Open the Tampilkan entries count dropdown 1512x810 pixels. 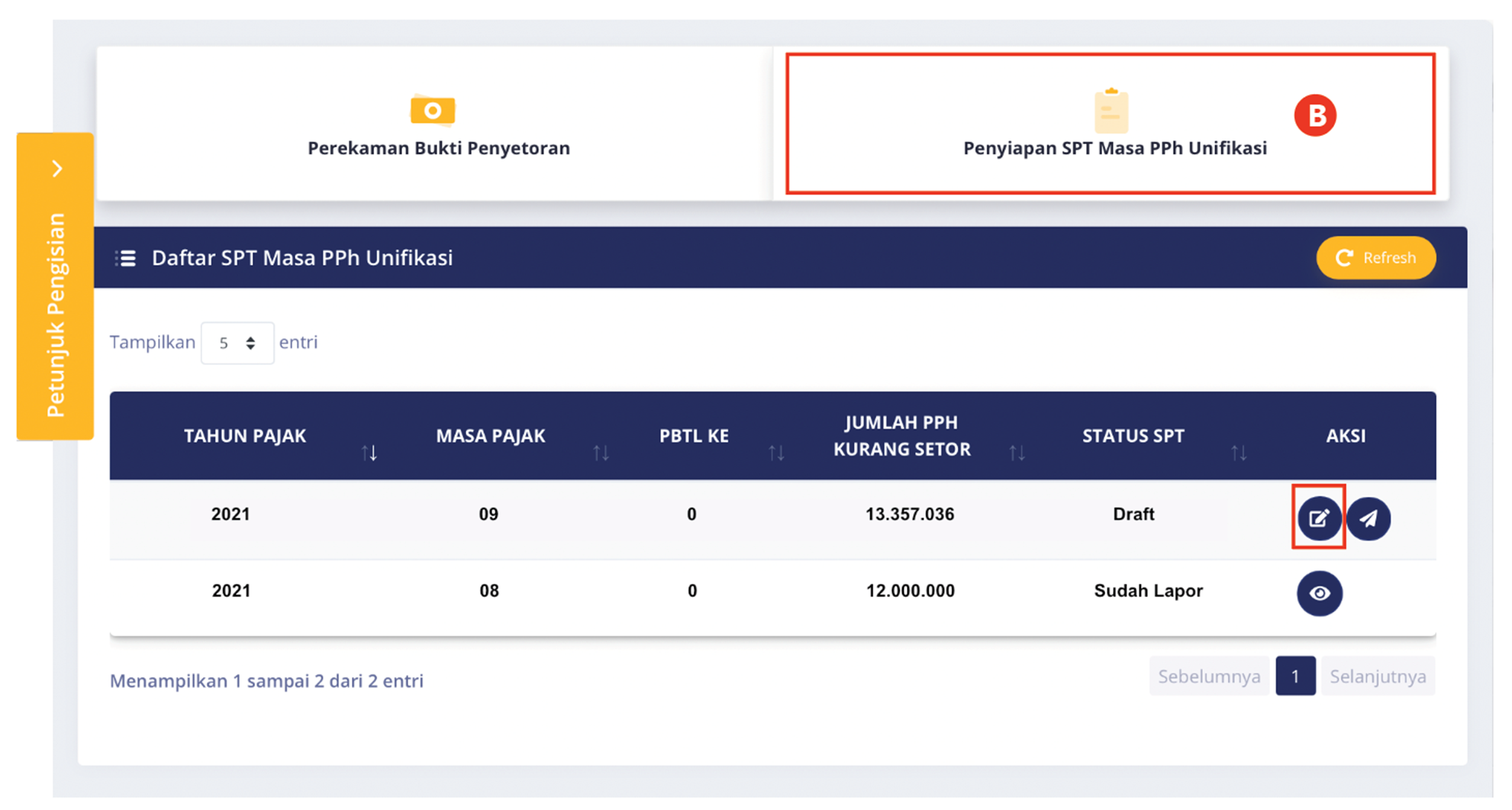coord(237,343)
